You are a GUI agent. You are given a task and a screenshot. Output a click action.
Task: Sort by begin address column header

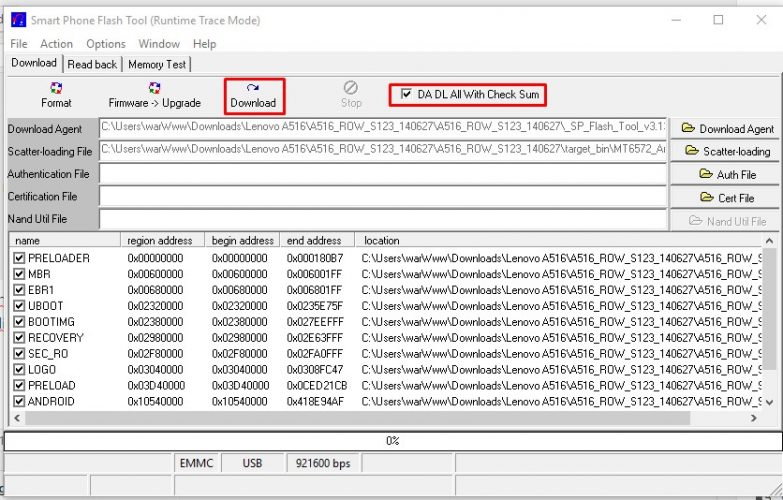pyautogui.click(x=243, y=240)
